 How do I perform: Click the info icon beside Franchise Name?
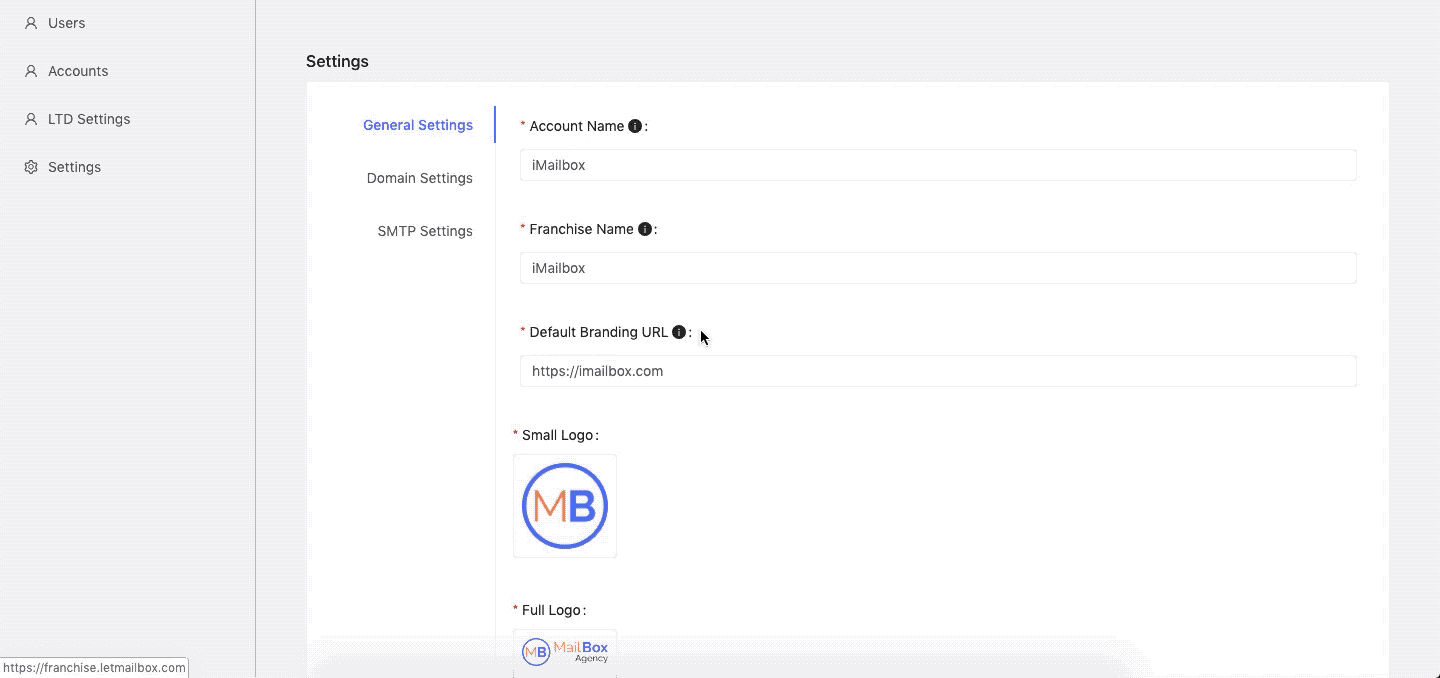(645, 229)
